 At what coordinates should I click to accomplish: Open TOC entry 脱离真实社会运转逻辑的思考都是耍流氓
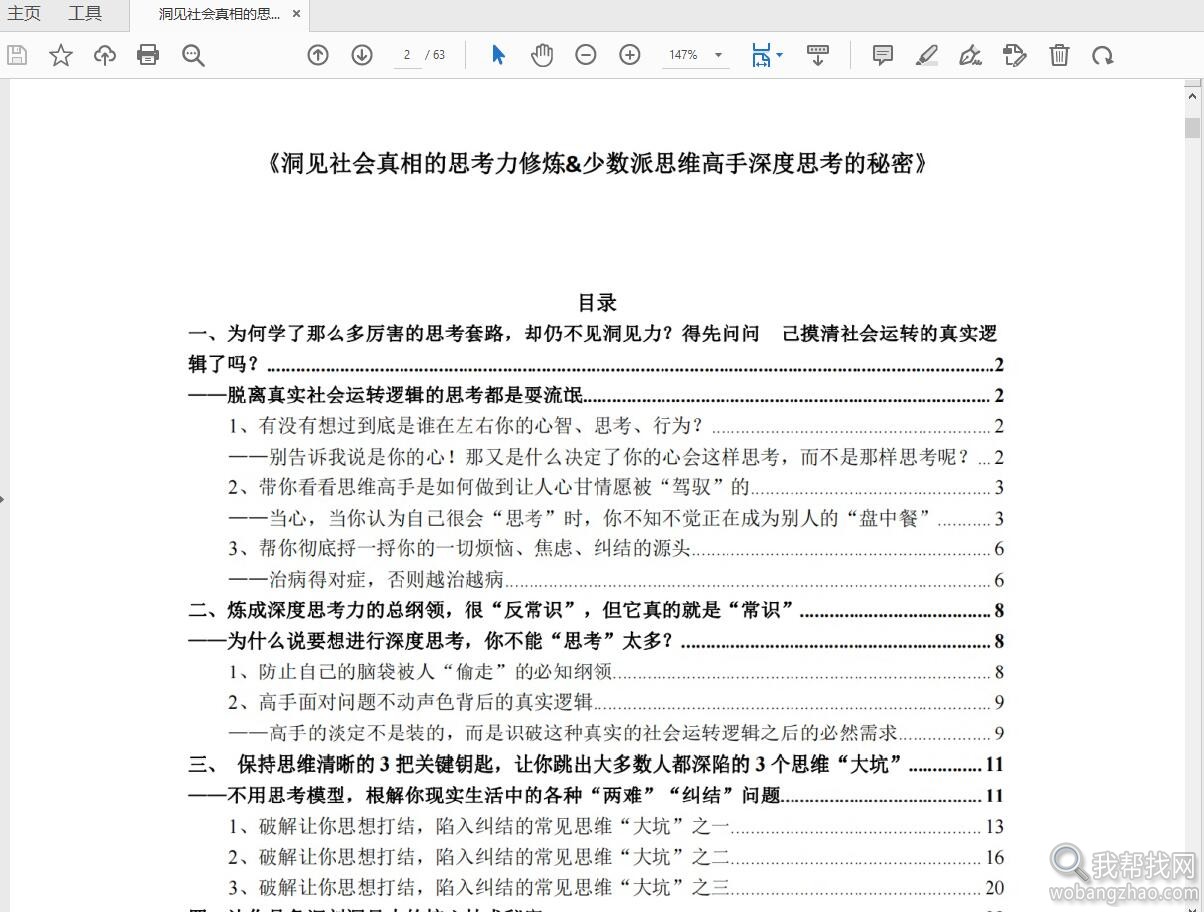tap(596, 395)
